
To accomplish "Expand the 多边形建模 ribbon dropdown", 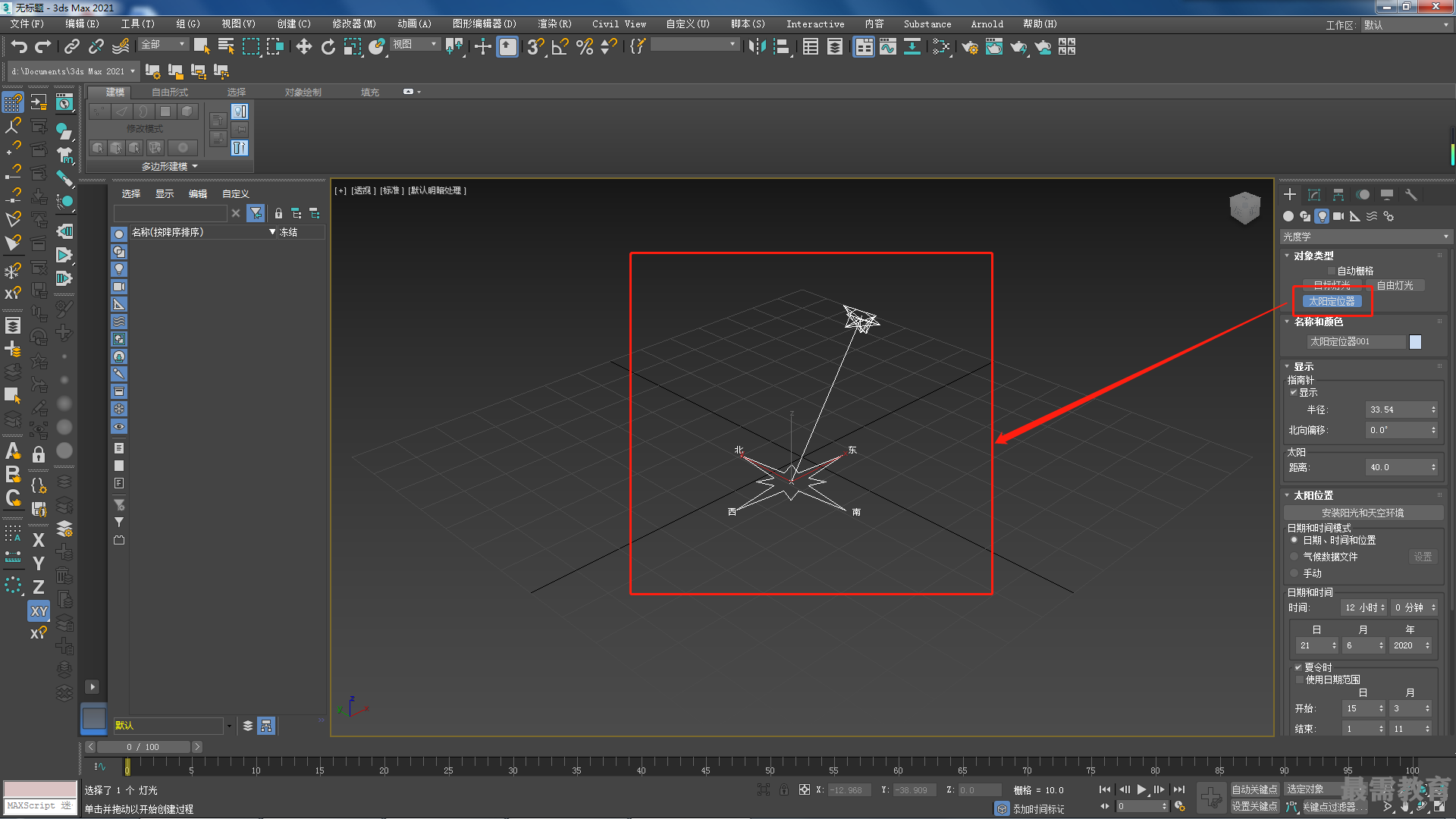I will tap(169, 166).
